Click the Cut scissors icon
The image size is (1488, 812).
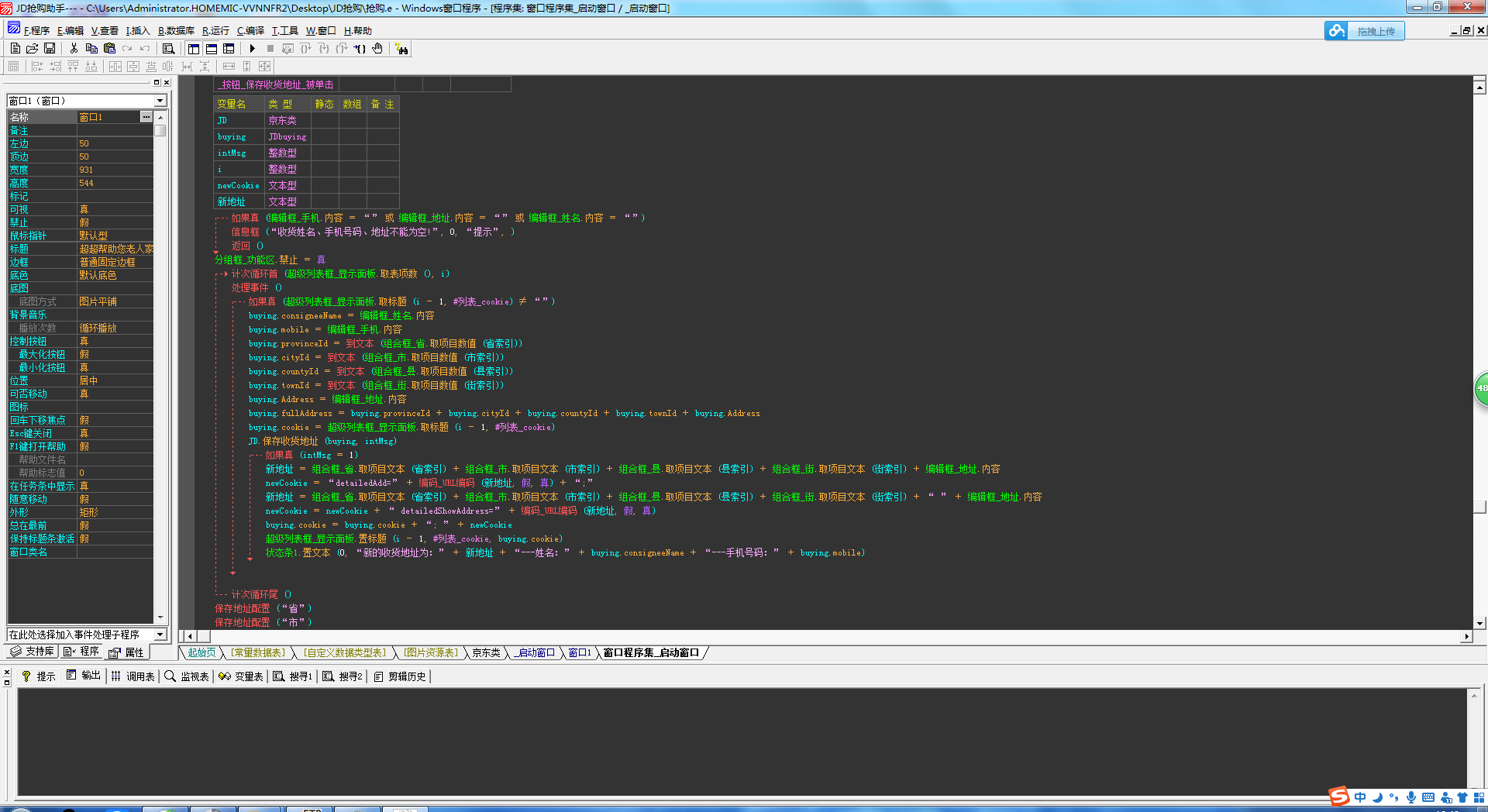(74, 49)
